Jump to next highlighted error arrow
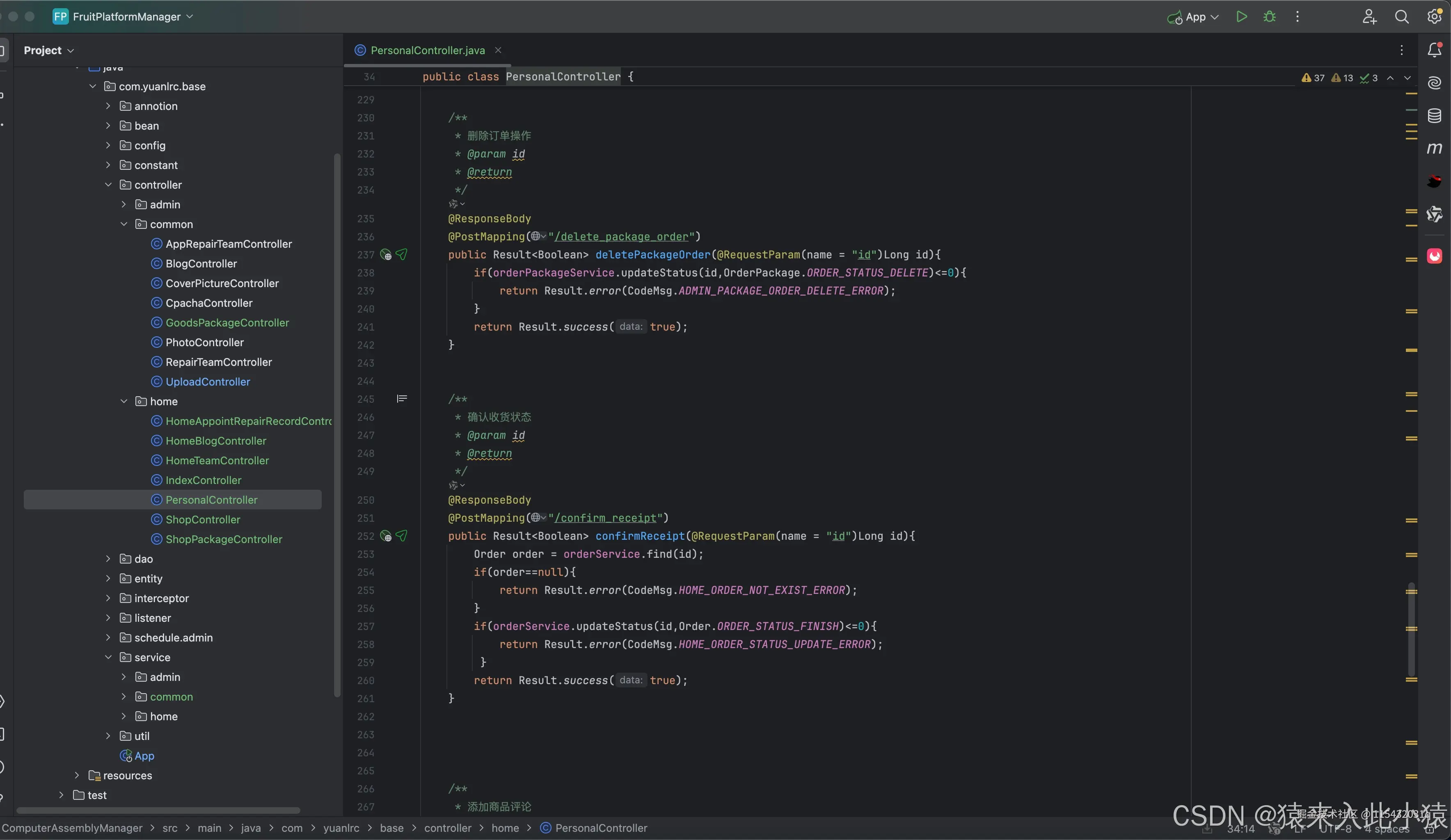 coord(1407,78)
